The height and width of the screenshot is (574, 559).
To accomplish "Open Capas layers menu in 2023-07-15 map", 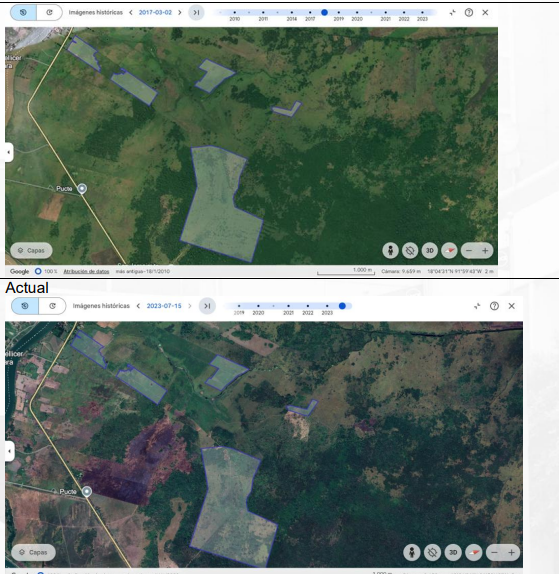I will (33, 552).
